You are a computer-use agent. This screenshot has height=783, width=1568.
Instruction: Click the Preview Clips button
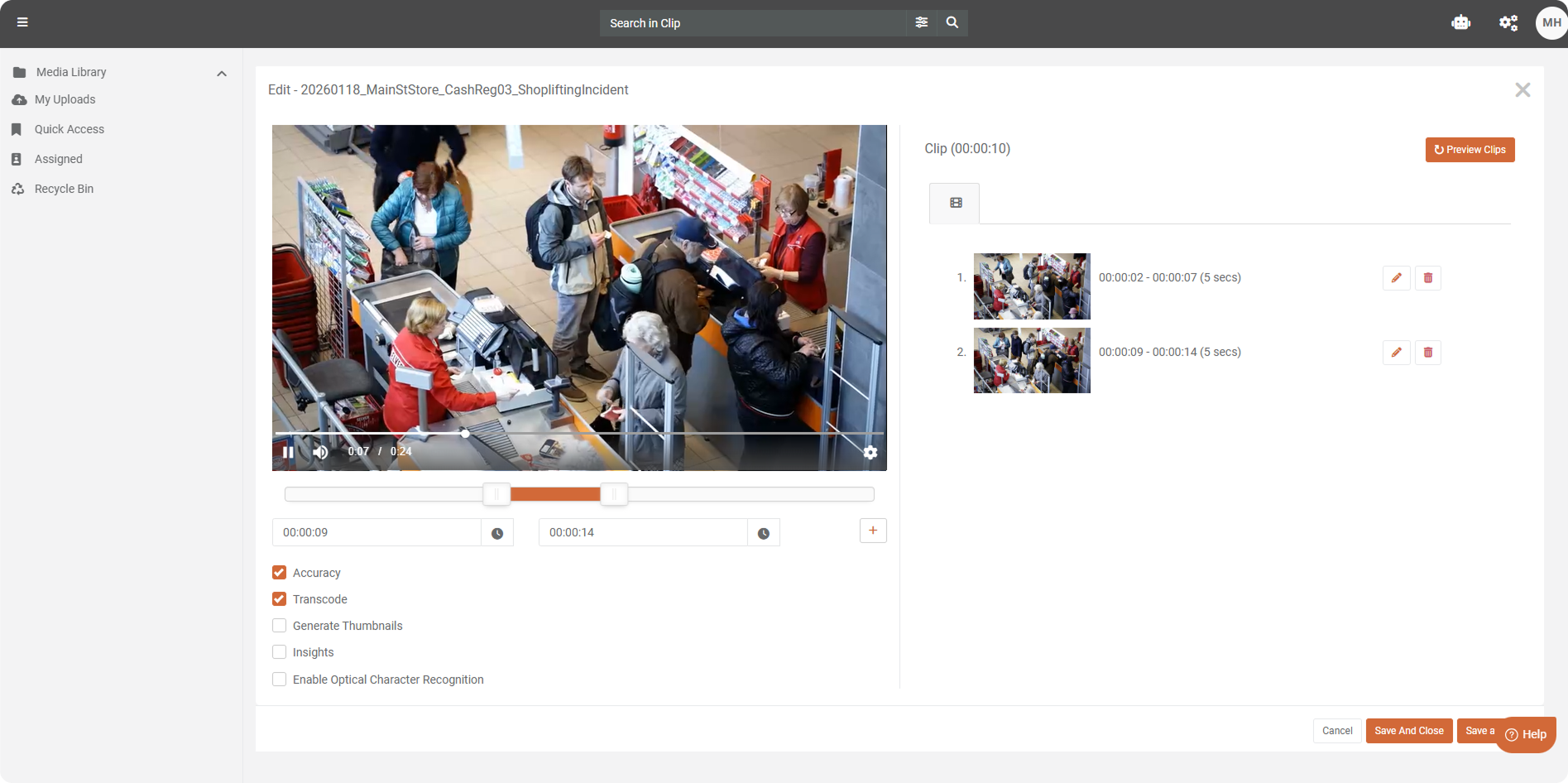pyautogui.click(x=1470, y=149)
